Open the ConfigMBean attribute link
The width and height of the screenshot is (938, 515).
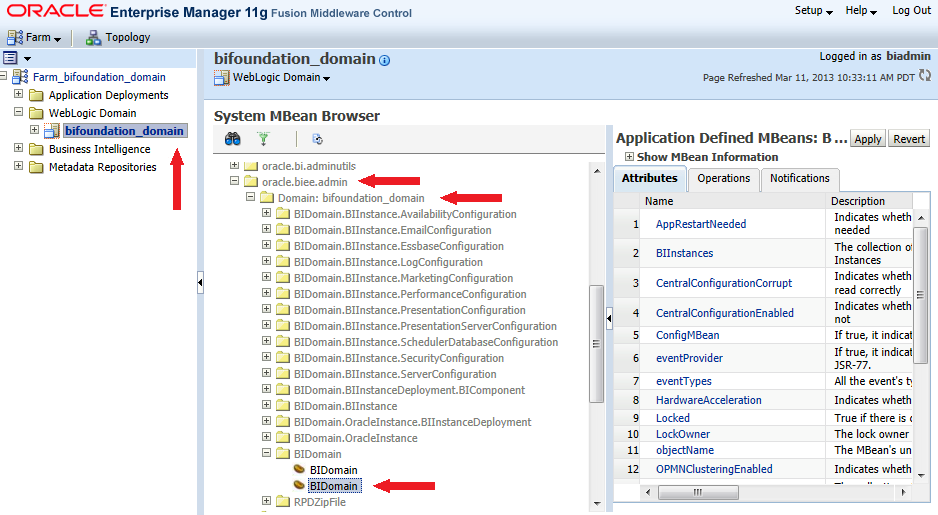coord(687,336)
